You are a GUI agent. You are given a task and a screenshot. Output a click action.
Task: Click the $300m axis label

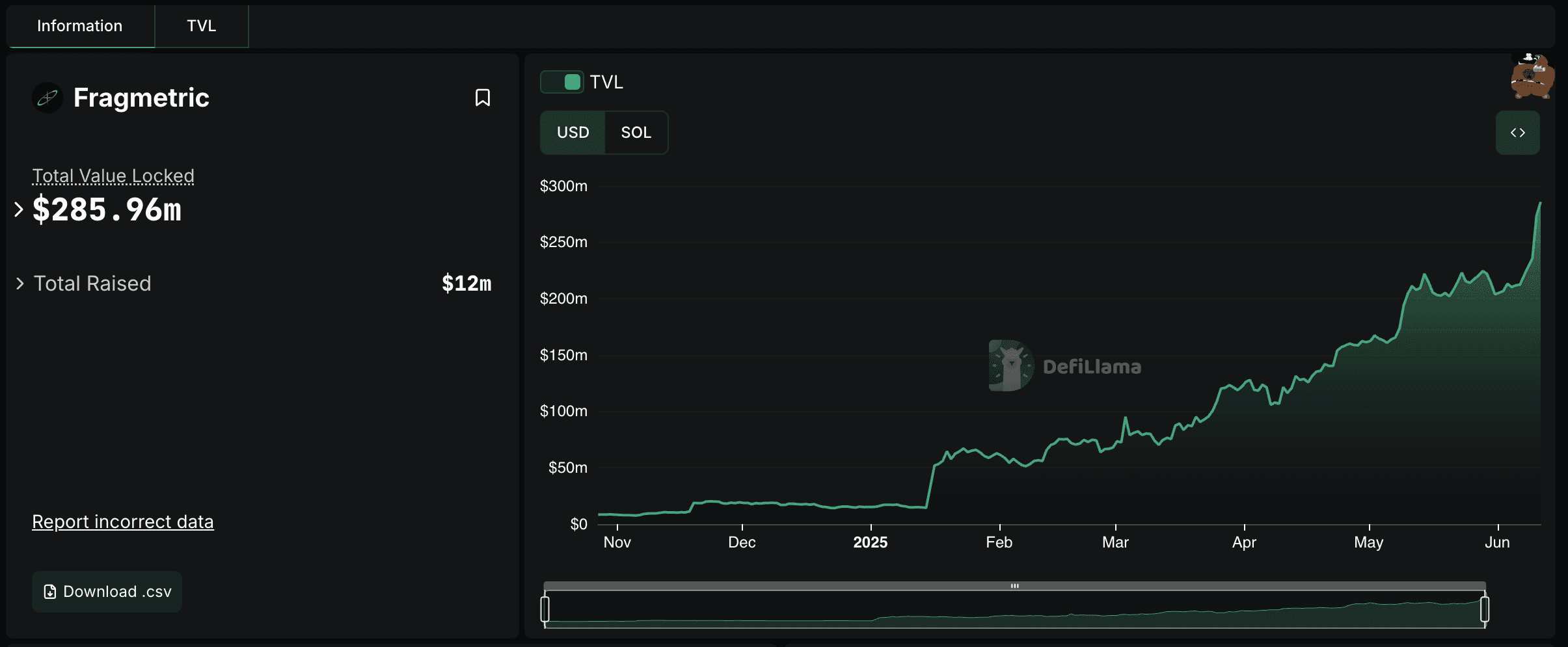563,186
